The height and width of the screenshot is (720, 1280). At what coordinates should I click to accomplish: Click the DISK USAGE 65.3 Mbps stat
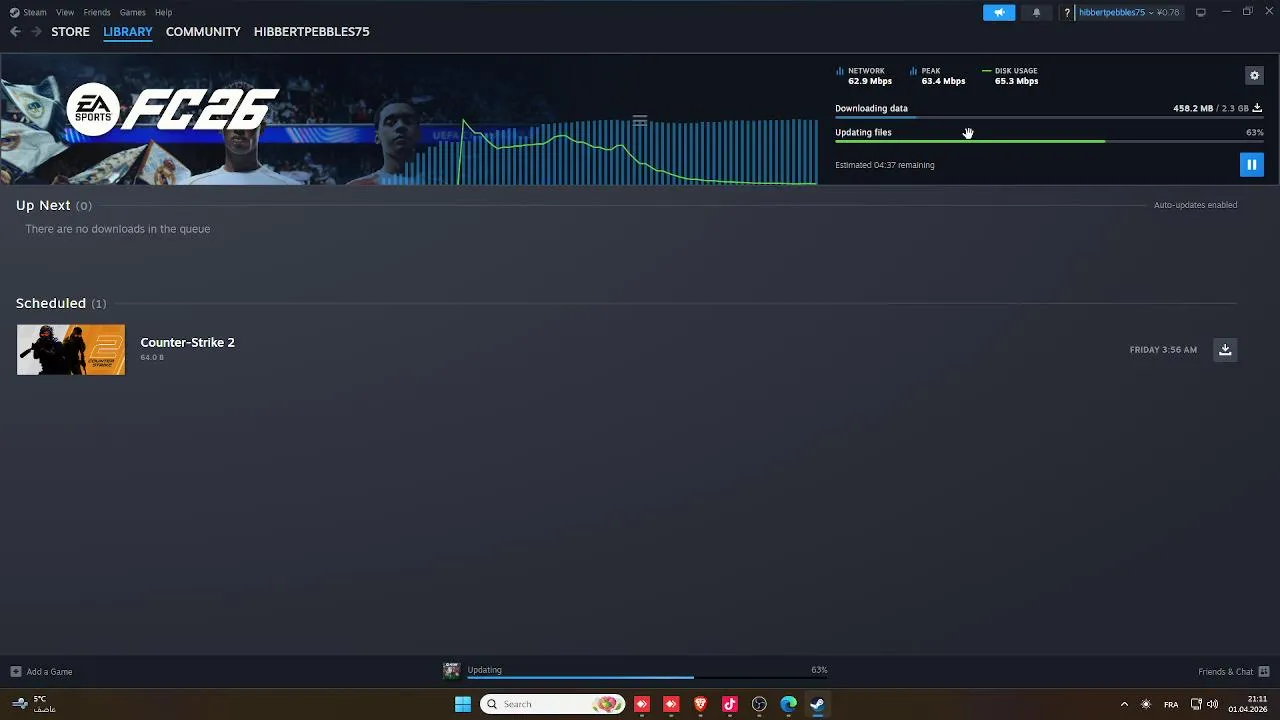click(1011, 76)
